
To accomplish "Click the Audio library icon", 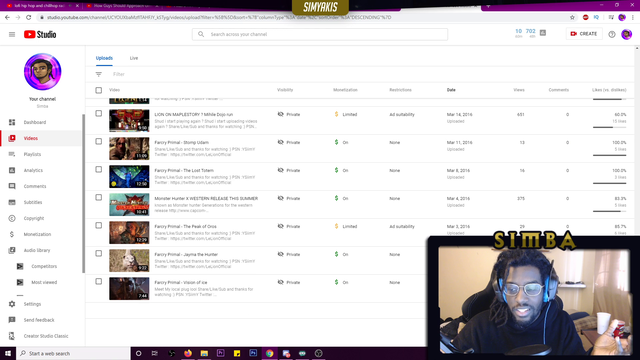I will 12,250.
